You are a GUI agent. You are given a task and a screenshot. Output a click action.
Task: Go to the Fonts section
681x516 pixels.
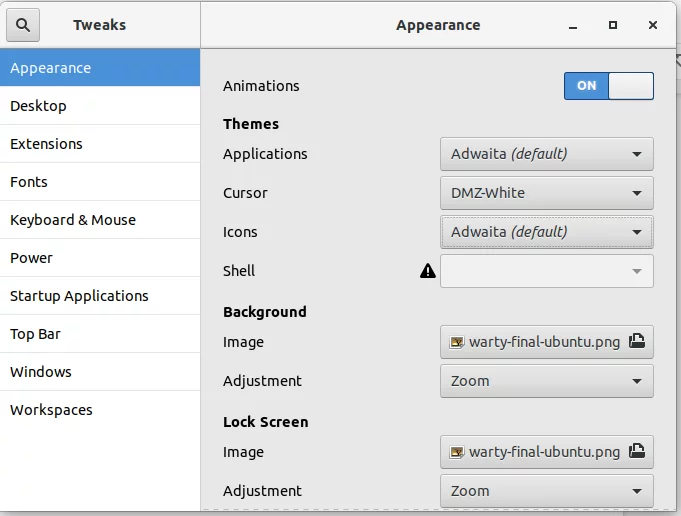(29, 182)
